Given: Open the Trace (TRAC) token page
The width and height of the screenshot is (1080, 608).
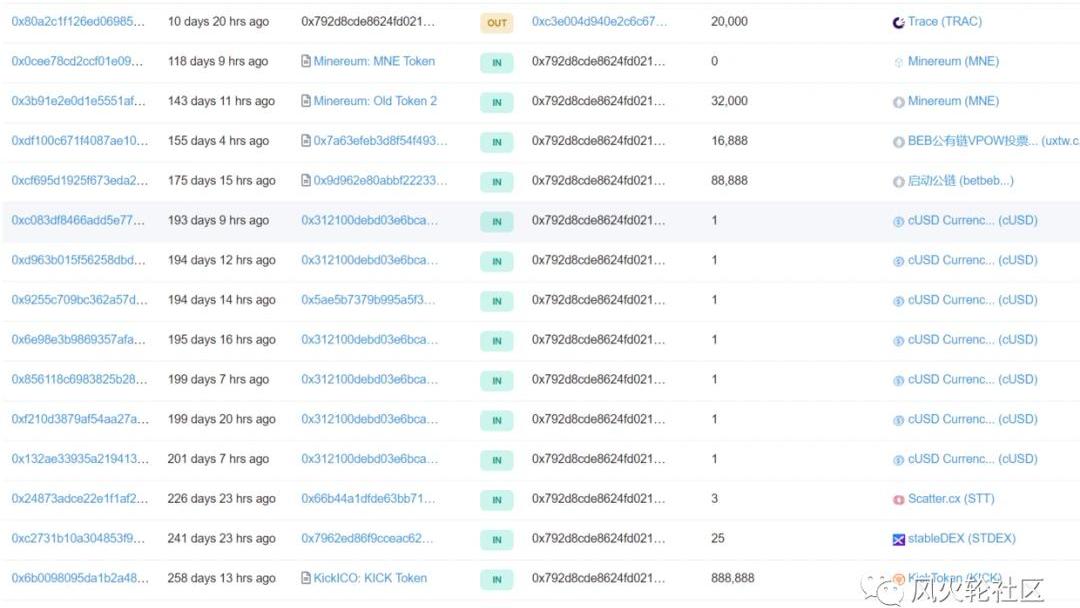Looking at the screenshot, I should [945, 21].
